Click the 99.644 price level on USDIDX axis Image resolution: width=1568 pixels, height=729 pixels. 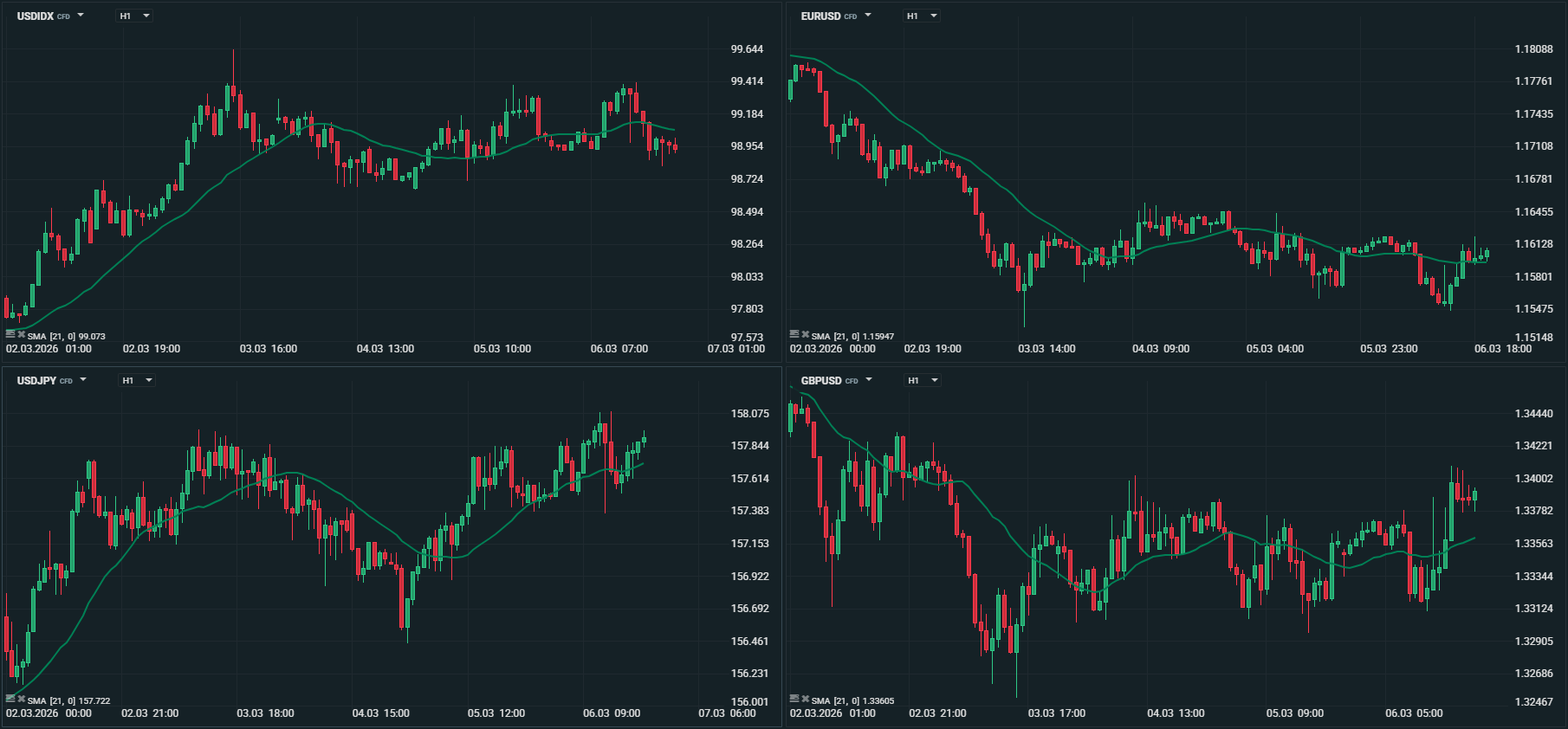tap(747, 49)
